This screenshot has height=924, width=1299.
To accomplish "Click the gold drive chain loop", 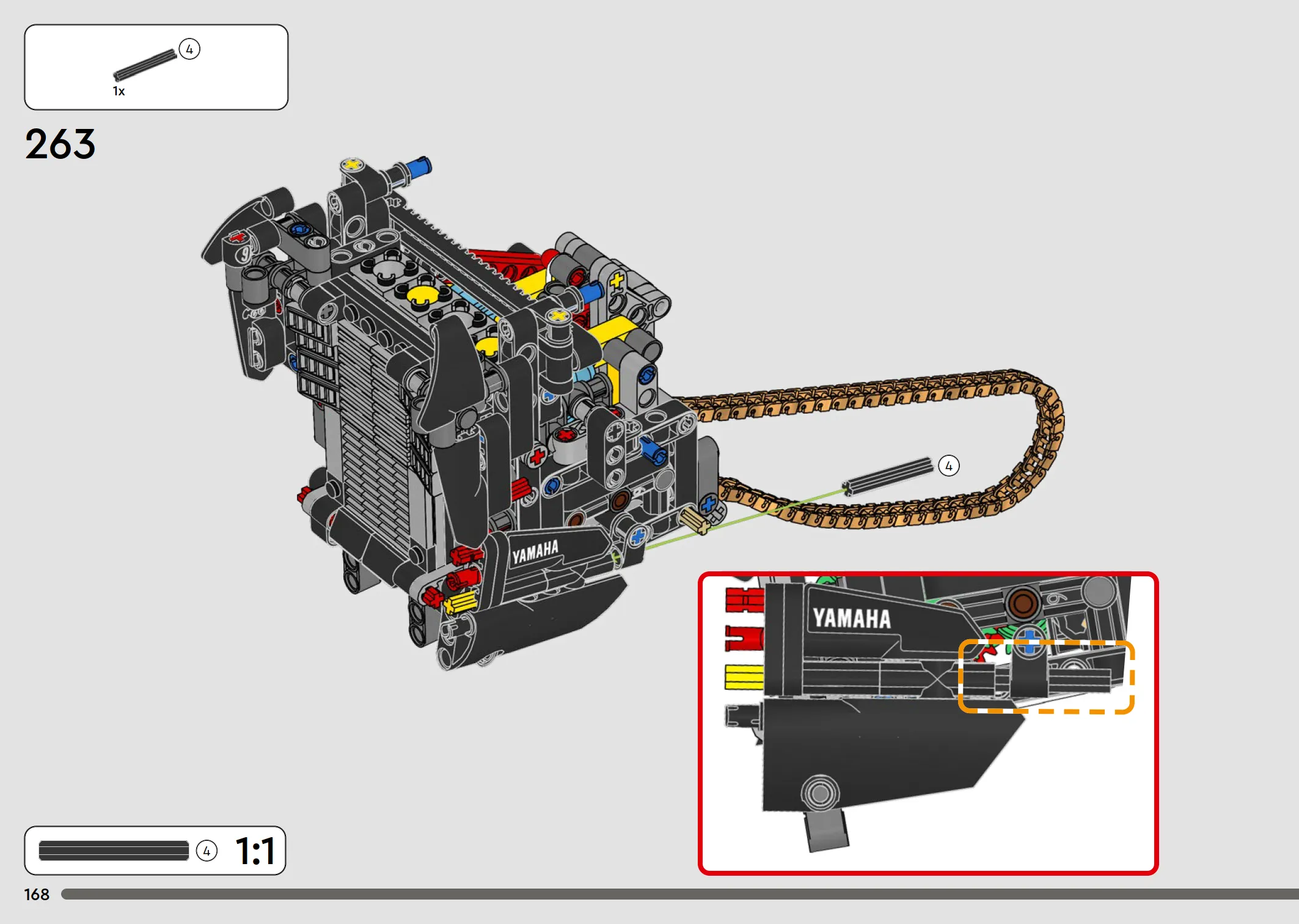I will click(874, 449).
